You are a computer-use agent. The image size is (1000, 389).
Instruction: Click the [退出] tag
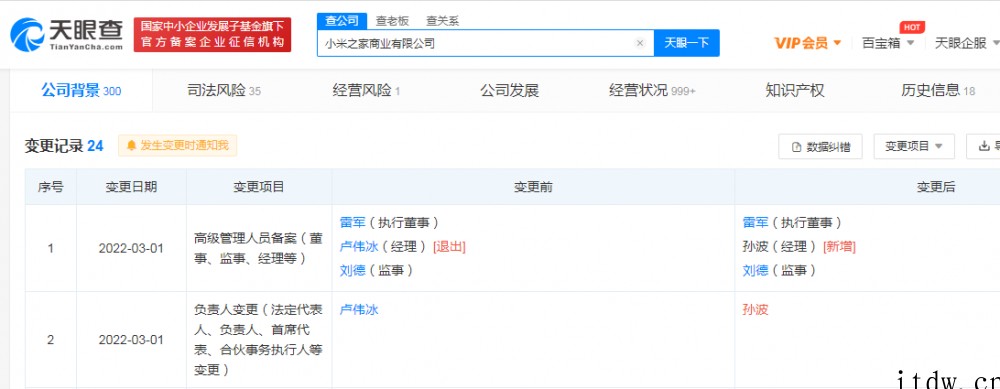coord(449,247)
